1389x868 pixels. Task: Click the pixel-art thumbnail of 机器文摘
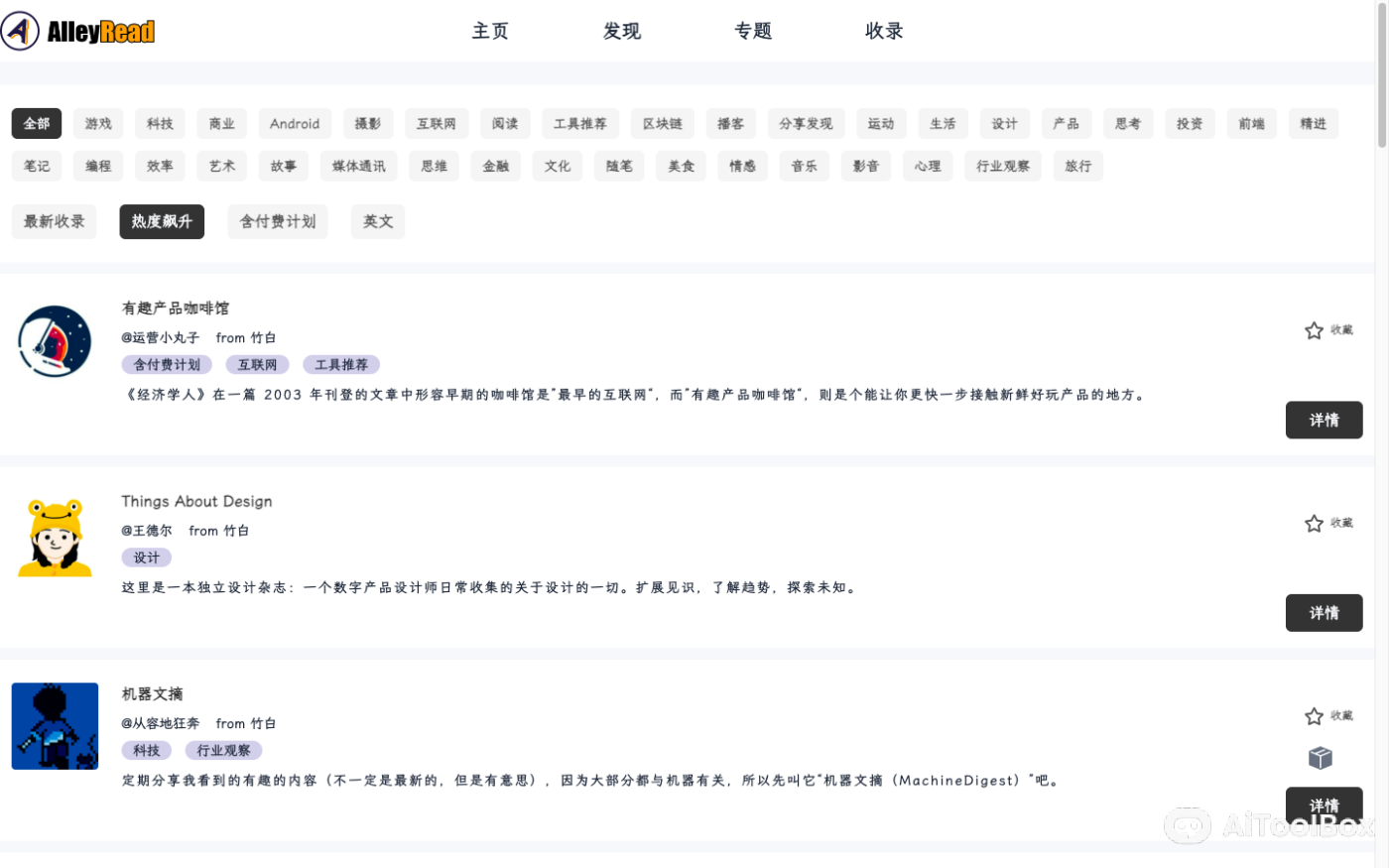[55, 726]
